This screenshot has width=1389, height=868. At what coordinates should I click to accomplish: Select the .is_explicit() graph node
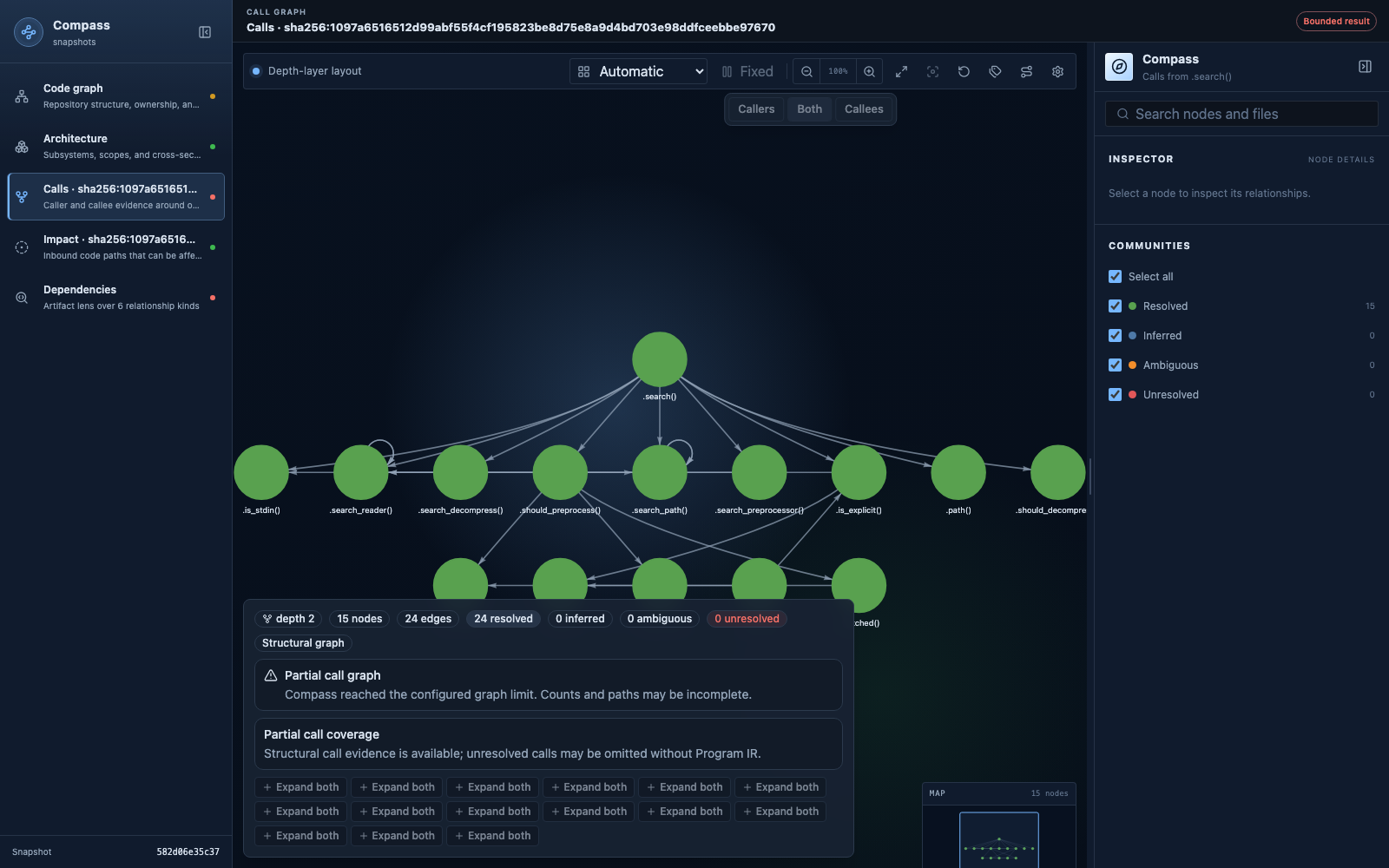pyautogui.click(x=859, y=472)
